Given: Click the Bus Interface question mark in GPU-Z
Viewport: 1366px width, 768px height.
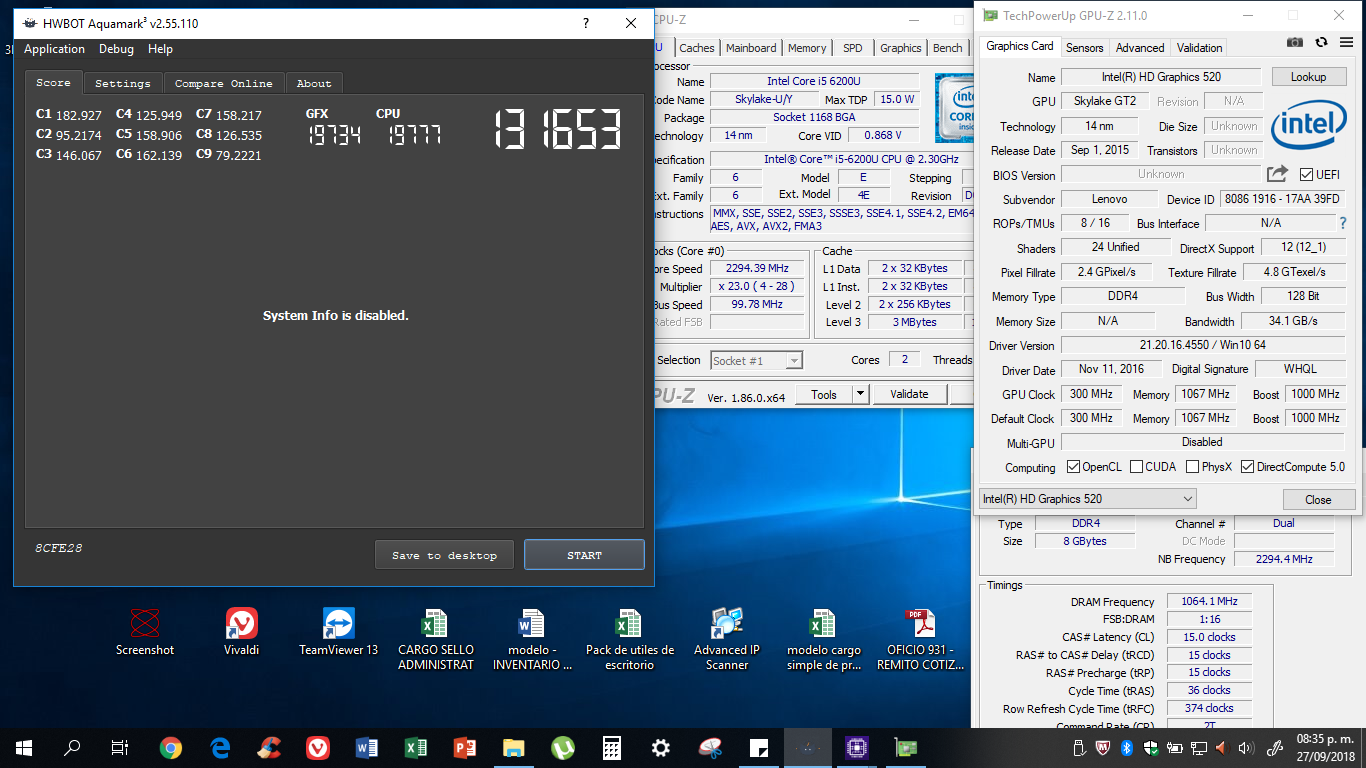Looking at the screenshot, I should 1343,223.
